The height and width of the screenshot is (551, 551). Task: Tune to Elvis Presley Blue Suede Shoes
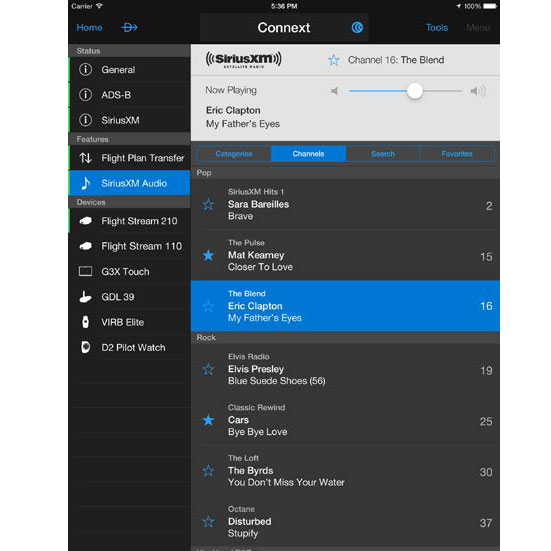click(x=345, y=369)
